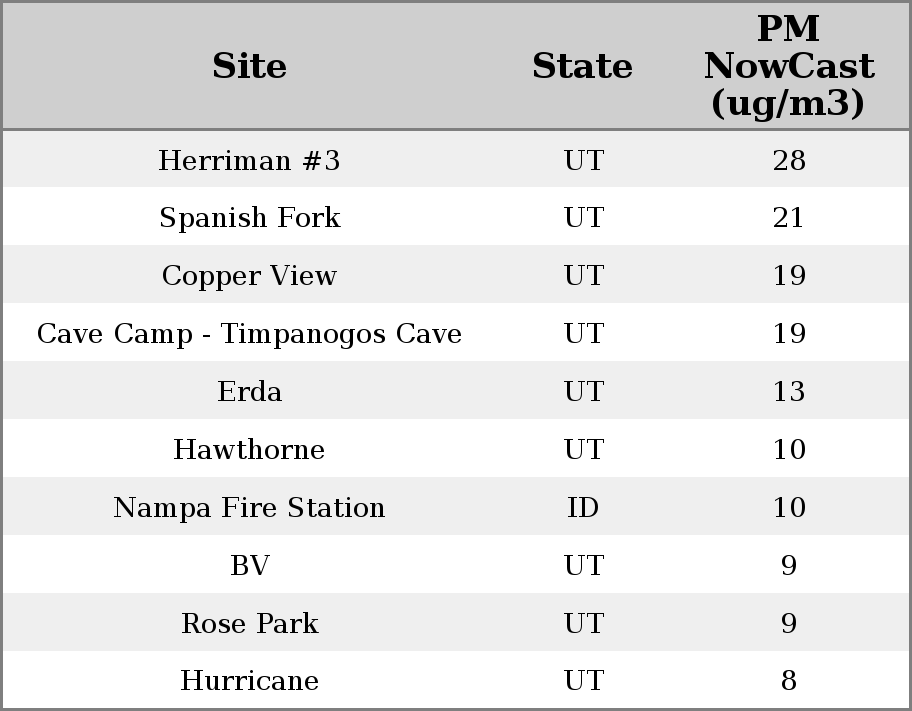Click the Nampa Fire Station site

point(249,508)
